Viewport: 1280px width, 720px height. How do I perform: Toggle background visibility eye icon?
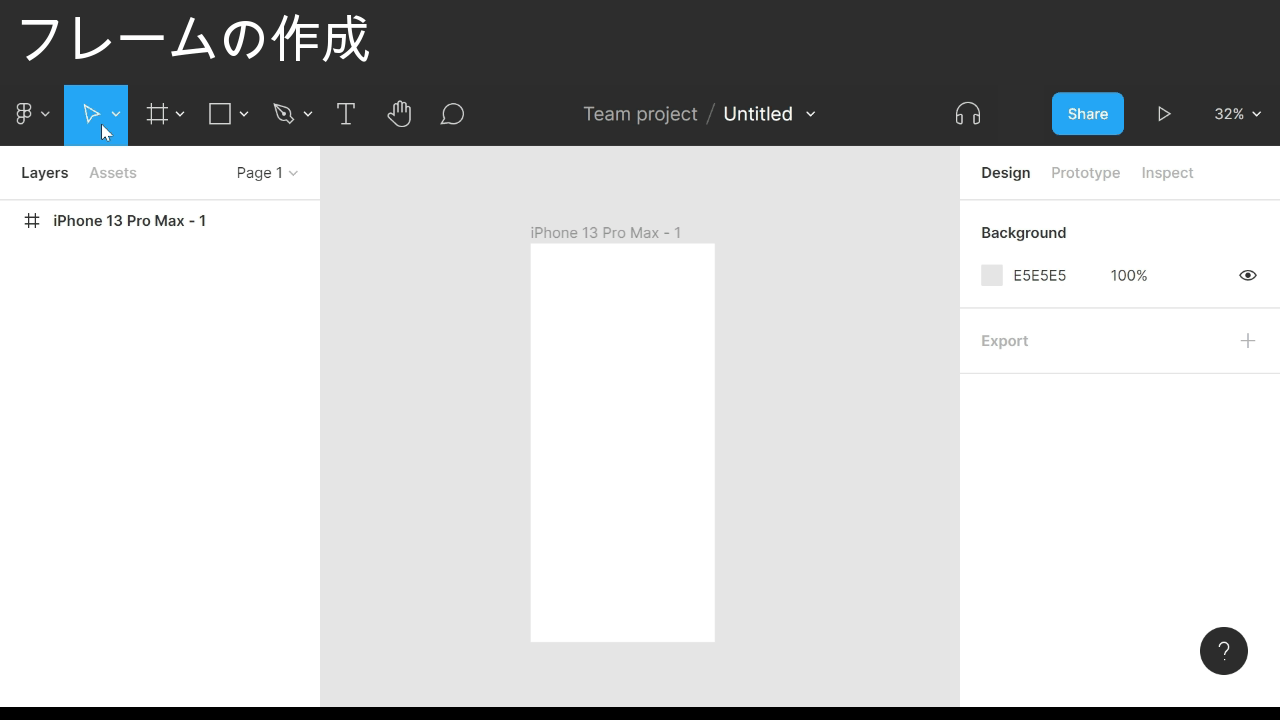(x=1248, y=275)
